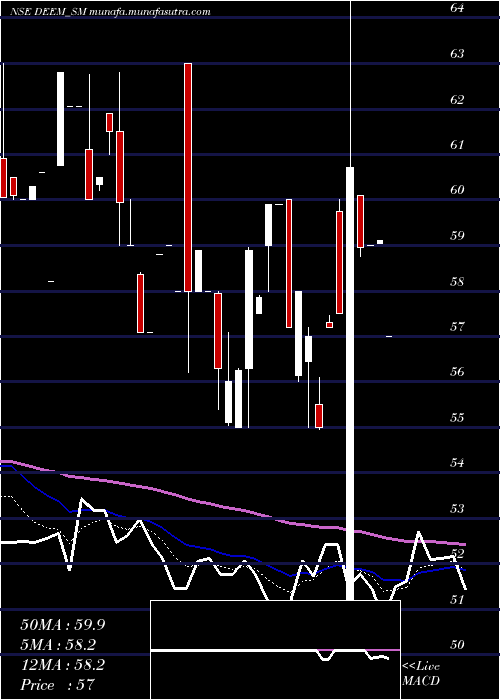Click the 63 price axis label
Screen dimensions: 500x700
[x=456, y=54]
